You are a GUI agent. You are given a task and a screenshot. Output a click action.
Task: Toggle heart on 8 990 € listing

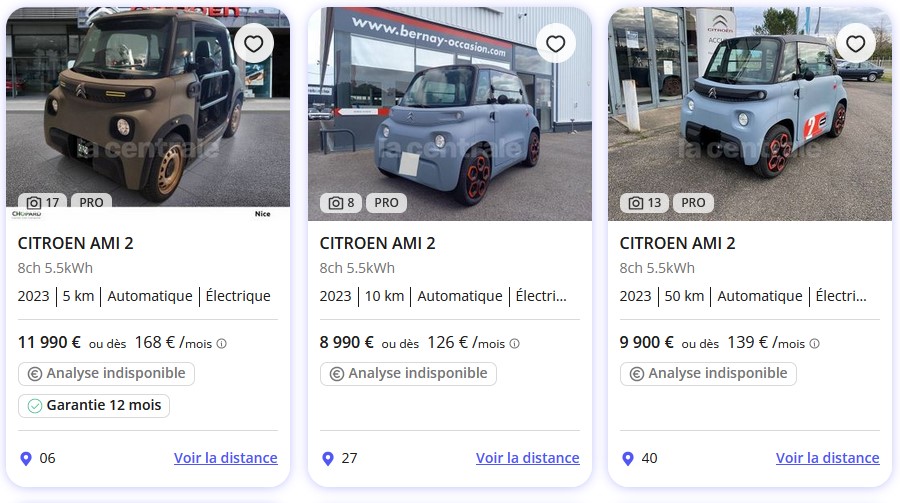click(x=556, y=44)
